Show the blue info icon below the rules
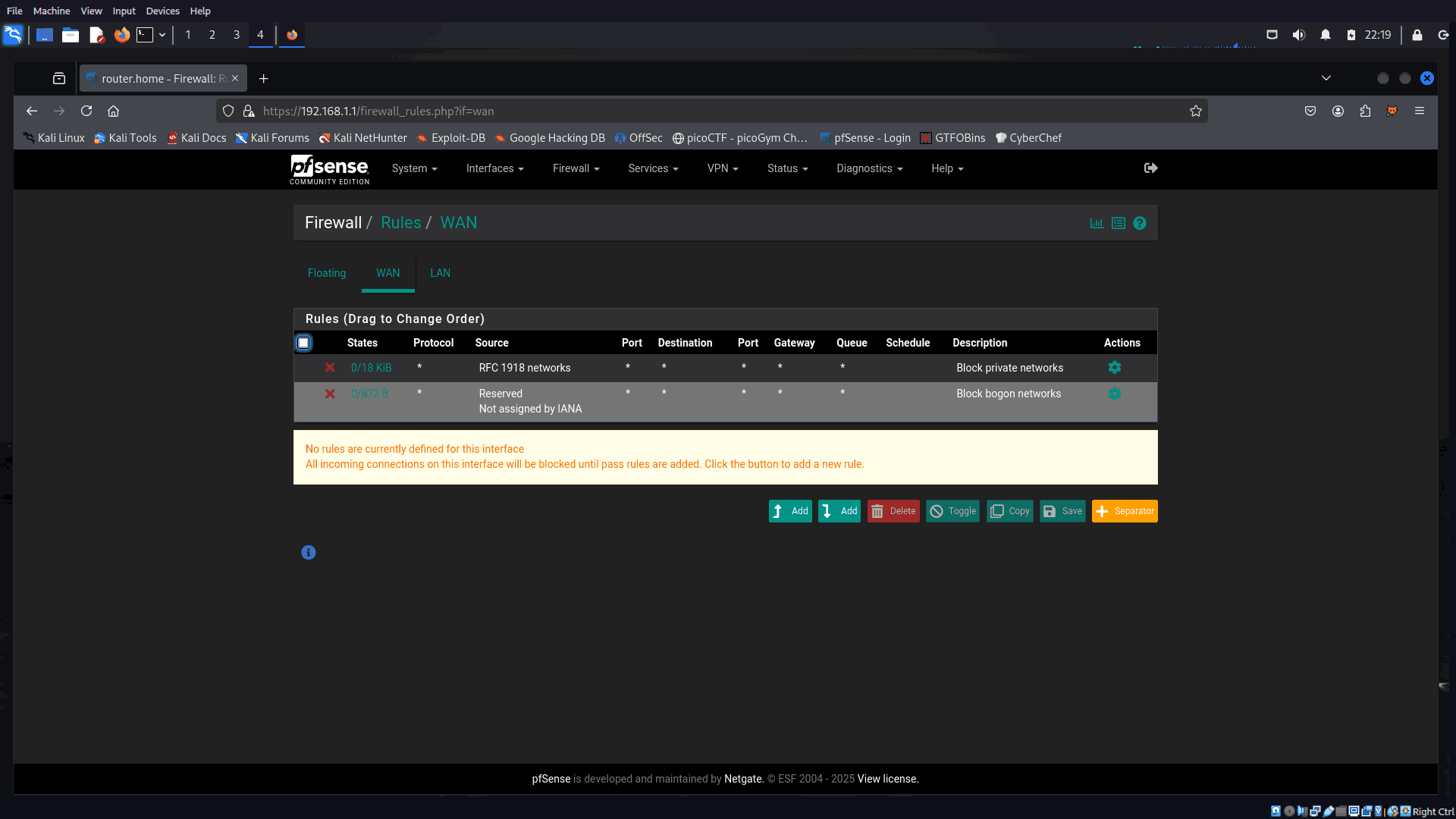The image size is (1456, 819). (x=308, y=553)
